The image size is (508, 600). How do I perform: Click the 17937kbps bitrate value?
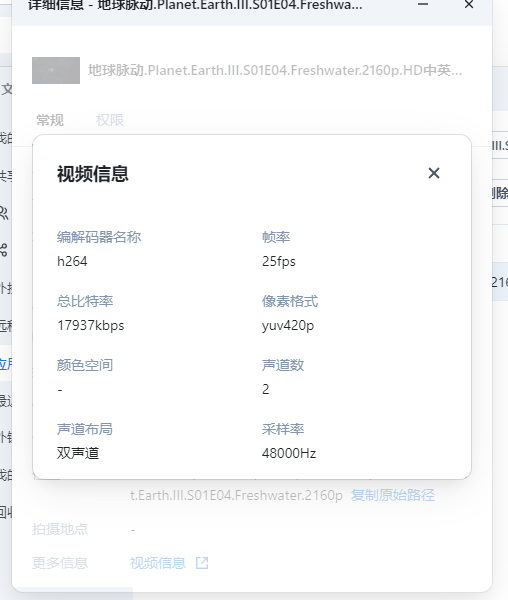pos(91,325)
